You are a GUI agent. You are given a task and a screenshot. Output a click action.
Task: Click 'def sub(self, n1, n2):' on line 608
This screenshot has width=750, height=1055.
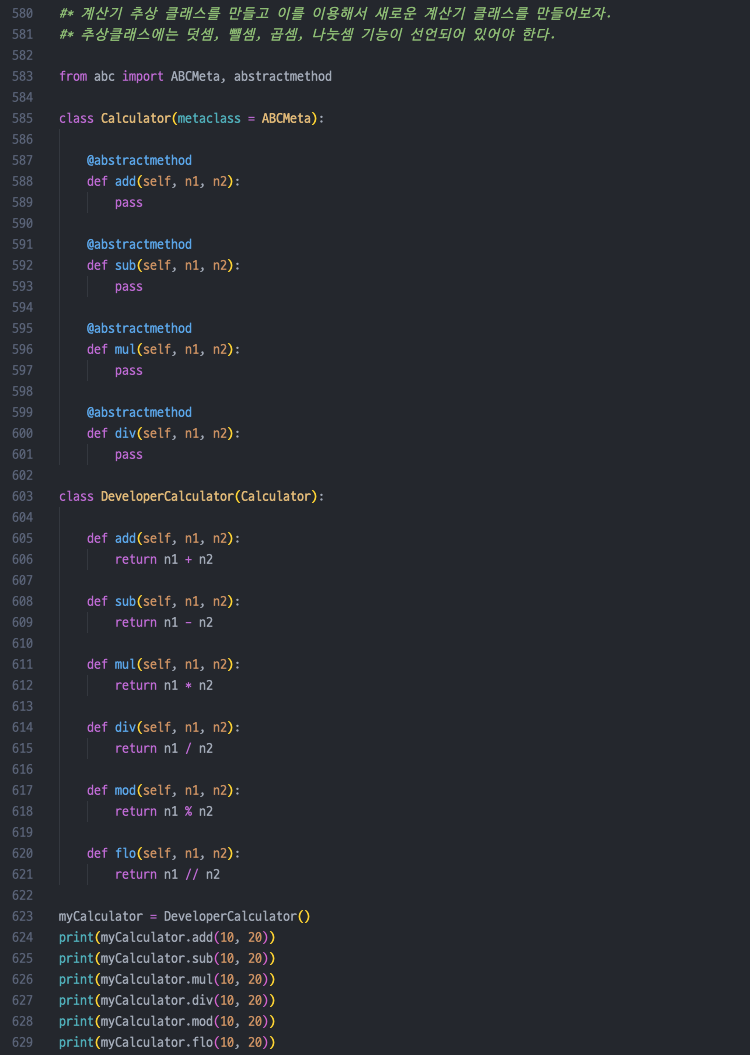point(163,602)
